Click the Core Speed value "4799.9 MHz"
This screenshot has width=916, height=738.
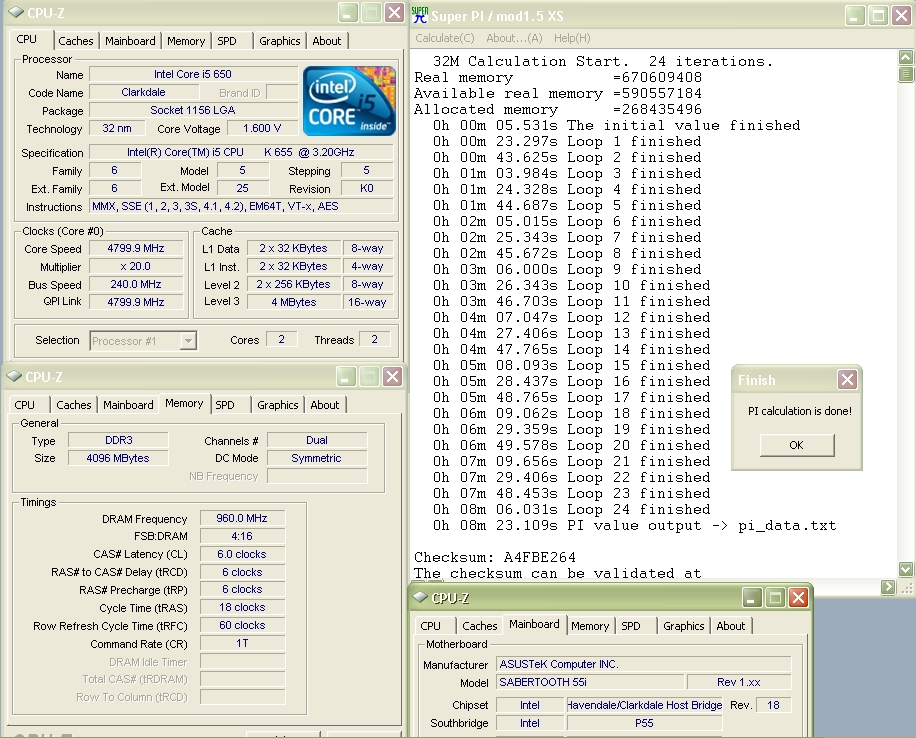(x=136, y=248)
